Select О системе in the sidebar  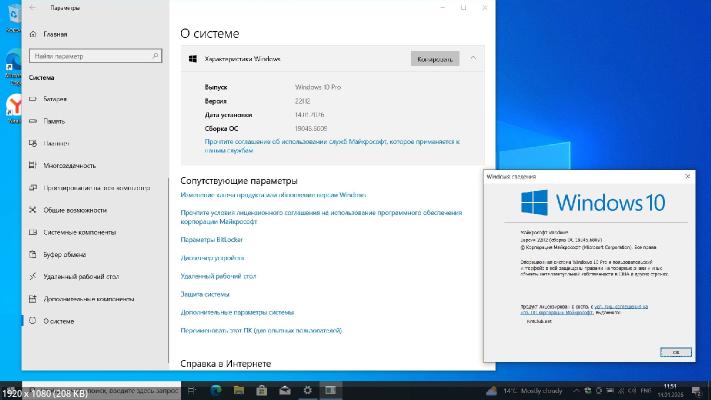(58, 321)
